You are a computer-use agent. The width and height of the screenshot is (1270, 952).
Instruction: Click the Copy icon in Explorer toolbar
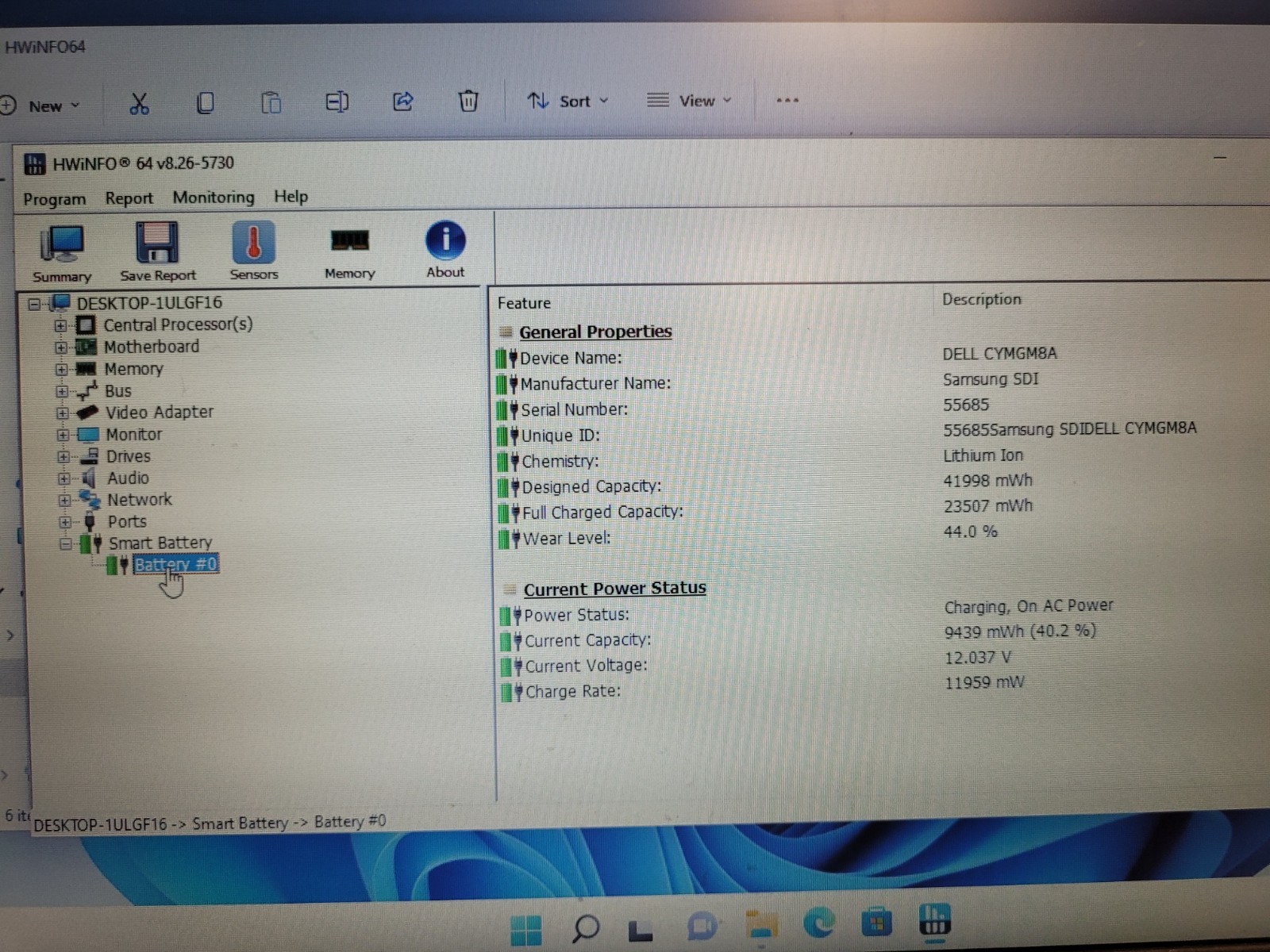[x=205, y=103]
